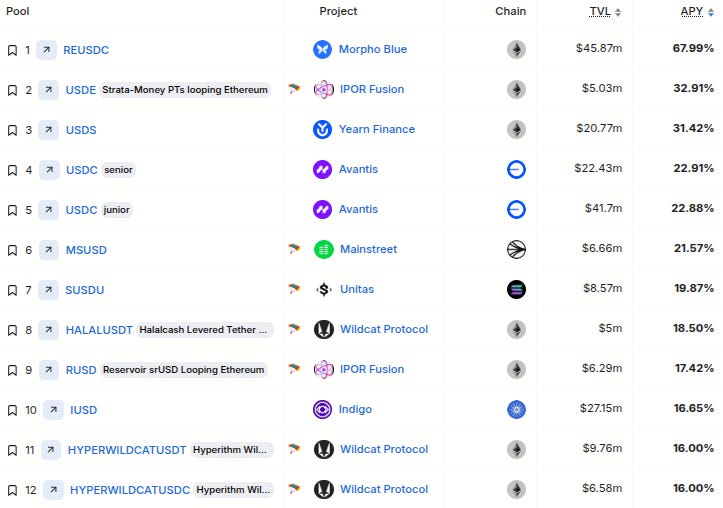The height and width of the screenshot is (508, 723).
Task: Bookmark the USDS pool row
Action: pos(12,130)
